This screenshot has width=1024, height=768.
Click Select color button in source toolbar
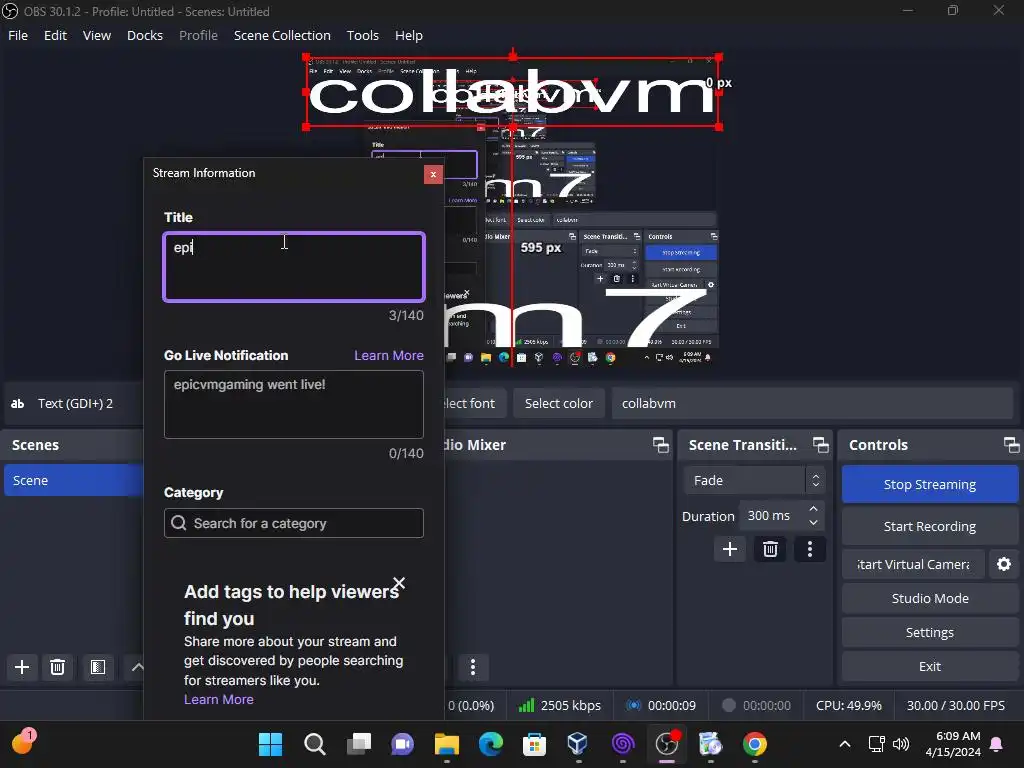point(559,404)
